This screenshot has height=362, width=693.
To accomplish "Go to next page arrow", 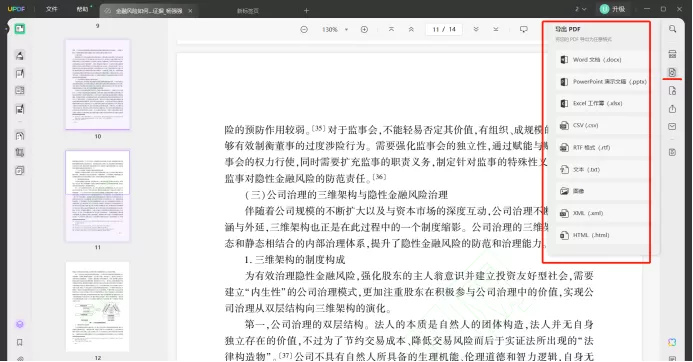I will pyautogui.click(x=476, y=30).
